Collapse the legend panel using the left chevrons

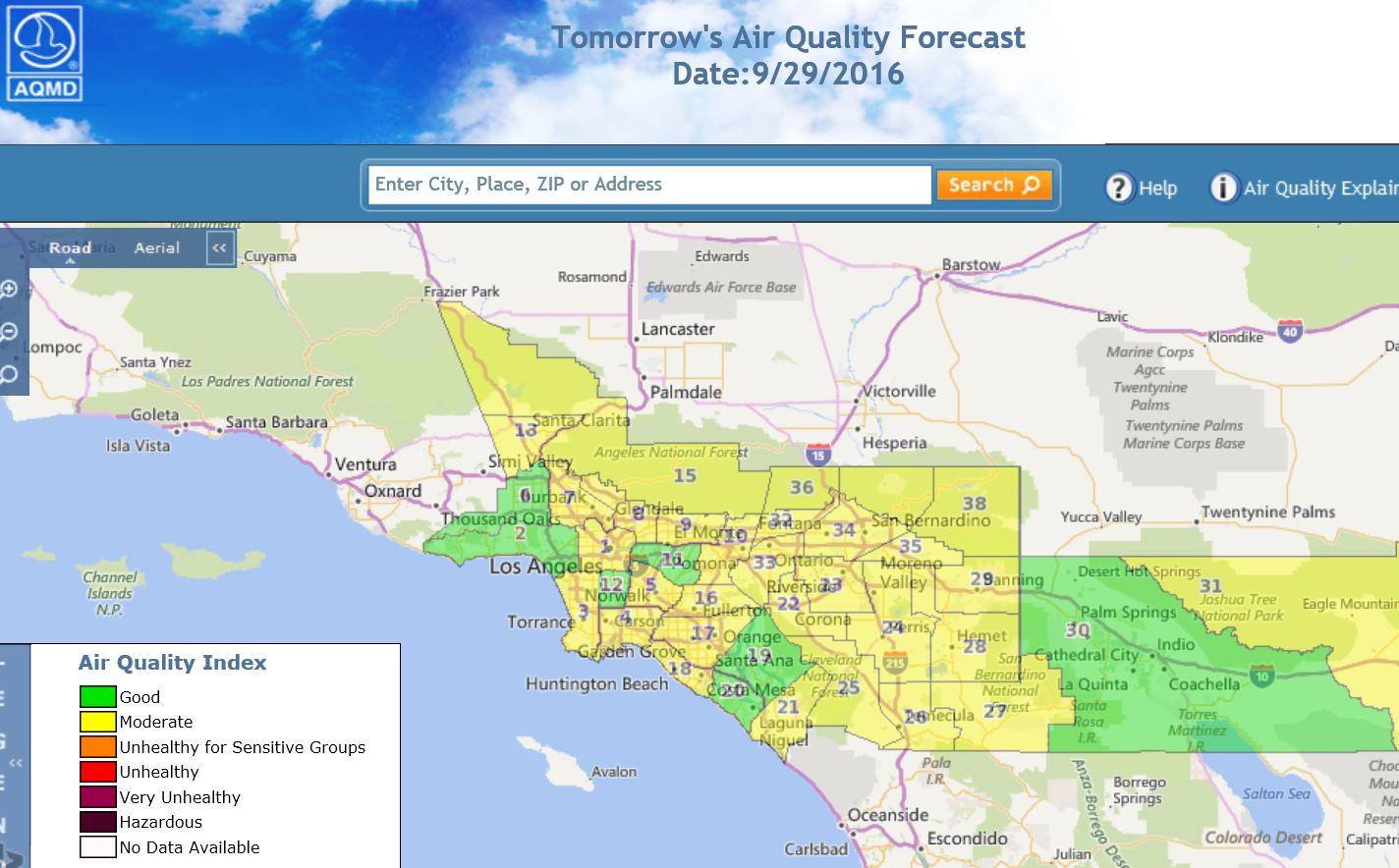coord(16,763)
